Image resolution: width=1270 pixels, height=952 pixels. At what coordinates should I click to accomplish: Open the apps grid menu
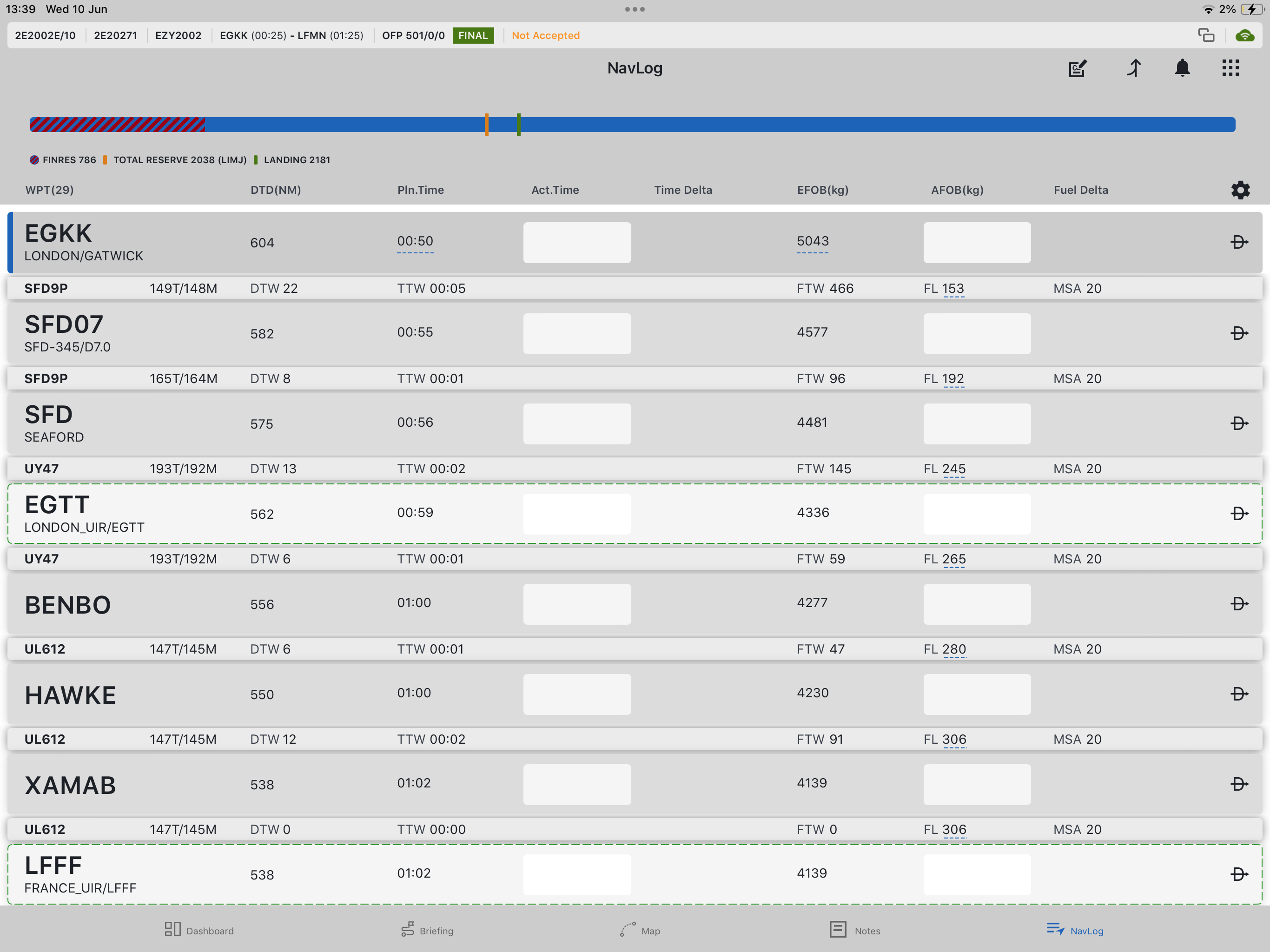click(1230, 68)
